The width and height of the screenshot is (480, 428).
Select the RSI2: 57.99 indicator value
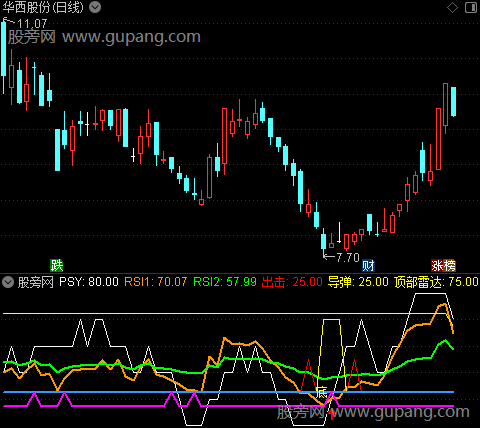[225, 282]
